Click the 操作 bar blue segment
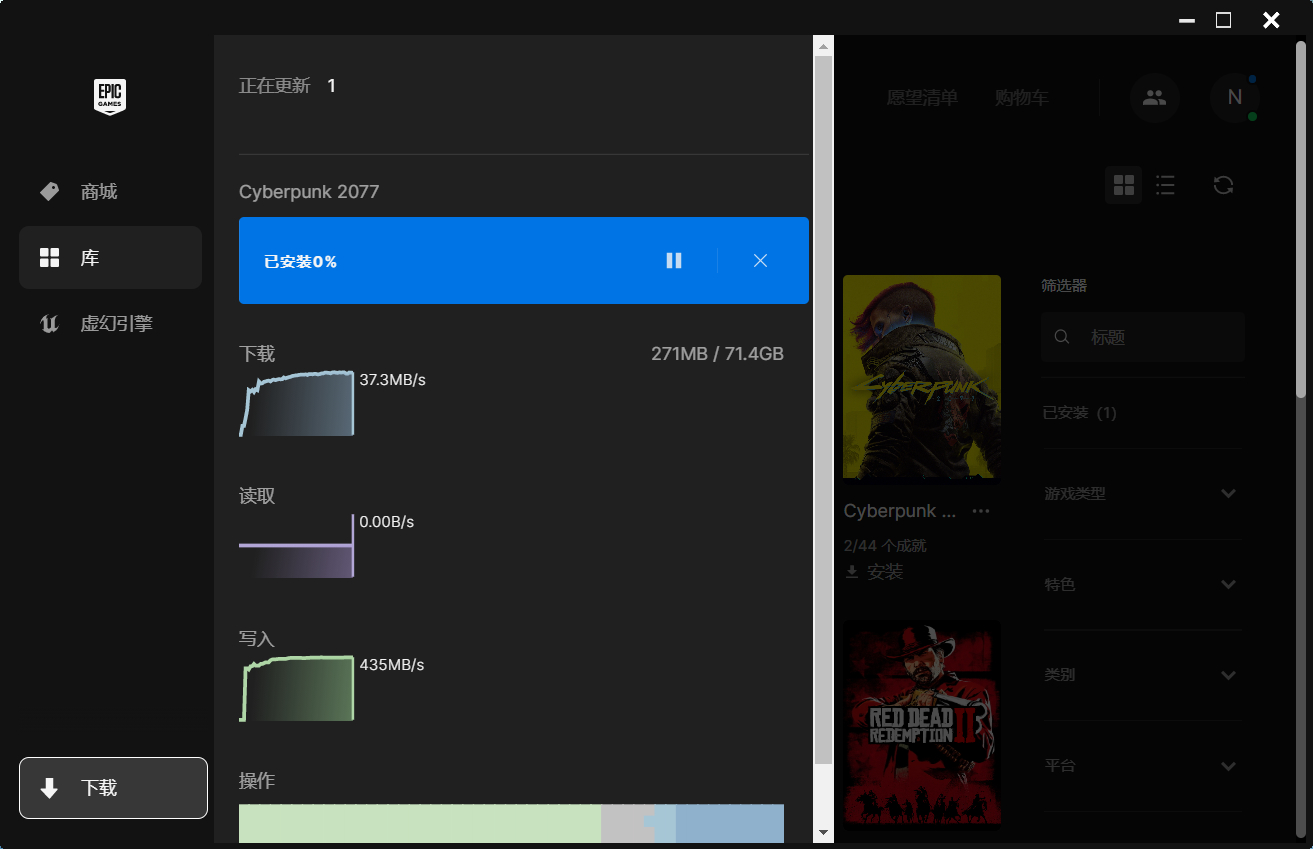The height and width of the screenshot is (849, 1313). (730, 824)
